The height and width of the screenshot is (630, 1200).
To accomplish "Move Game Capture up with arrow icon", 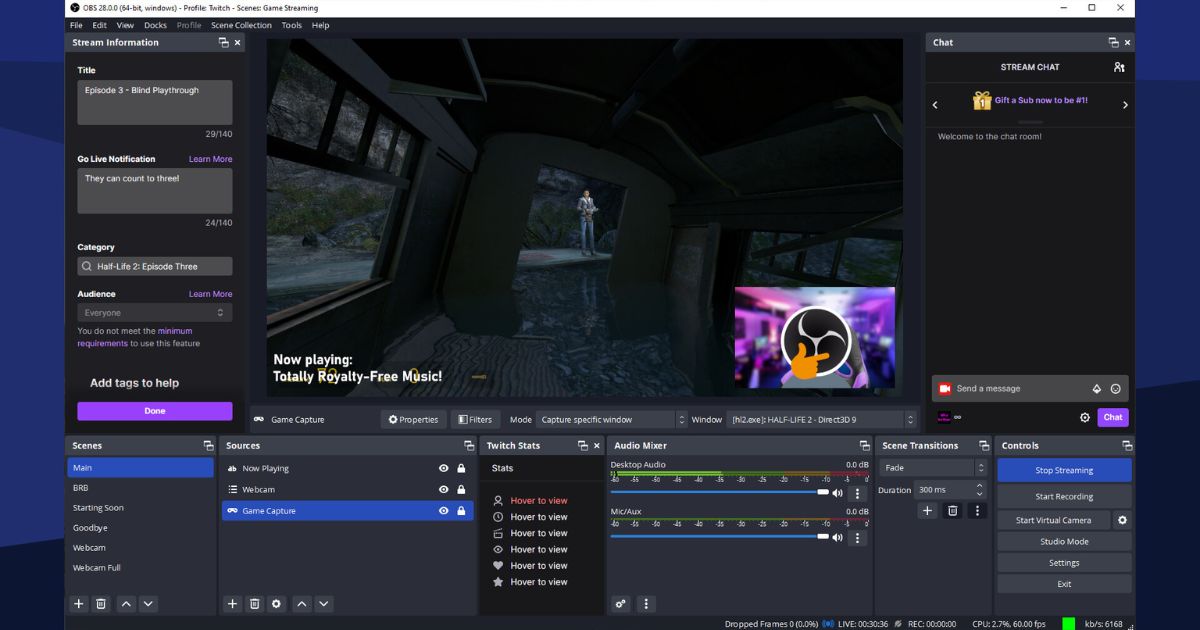I will pos(301,604).
